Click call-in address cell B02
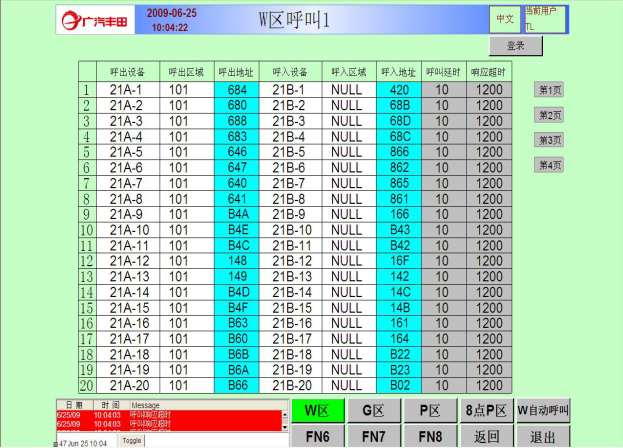This screenshot has width=623, height=448. tap(399, 386)
